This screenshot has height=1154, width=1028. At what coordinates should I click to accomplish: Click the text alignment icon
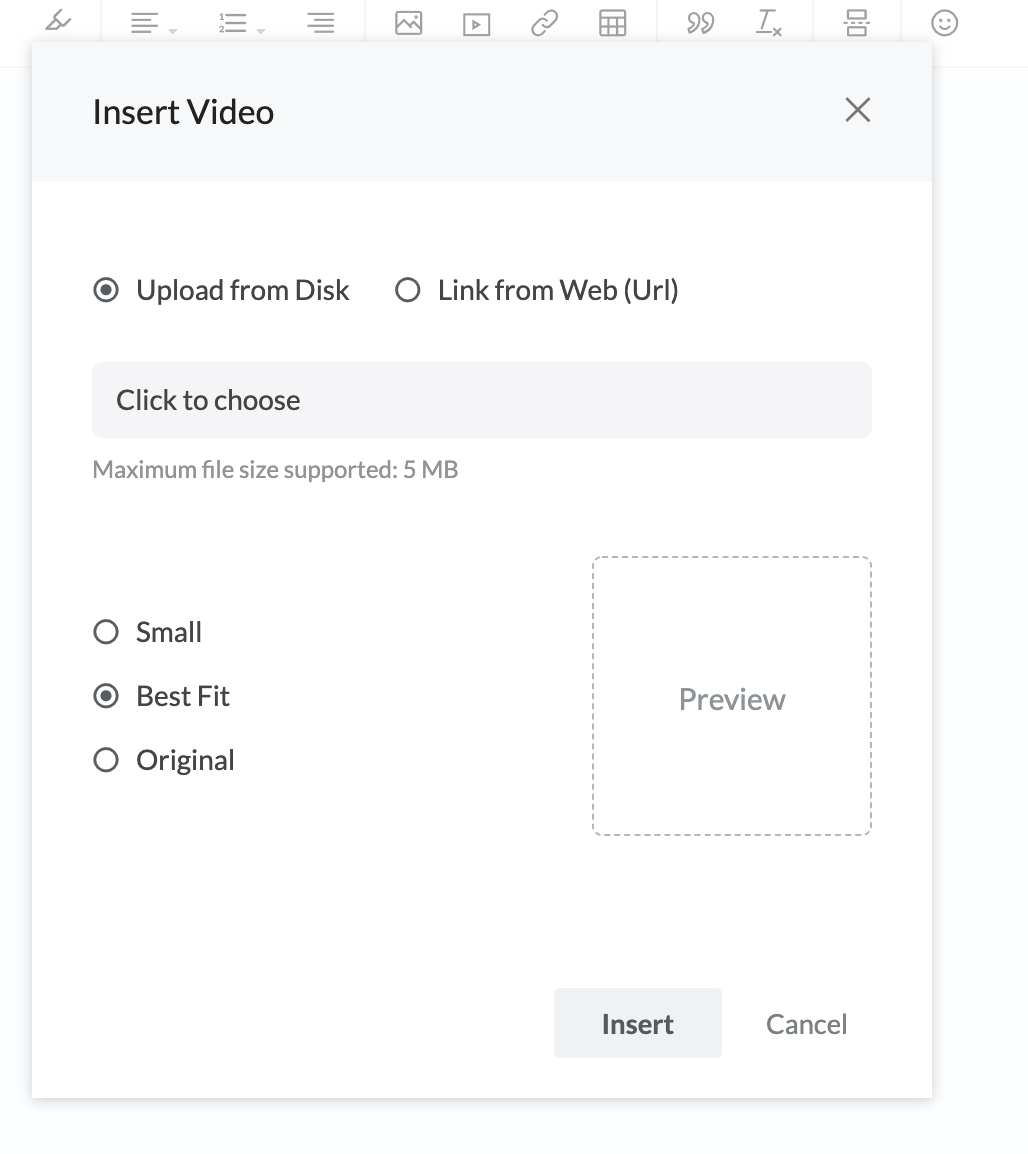click(144, 23)
